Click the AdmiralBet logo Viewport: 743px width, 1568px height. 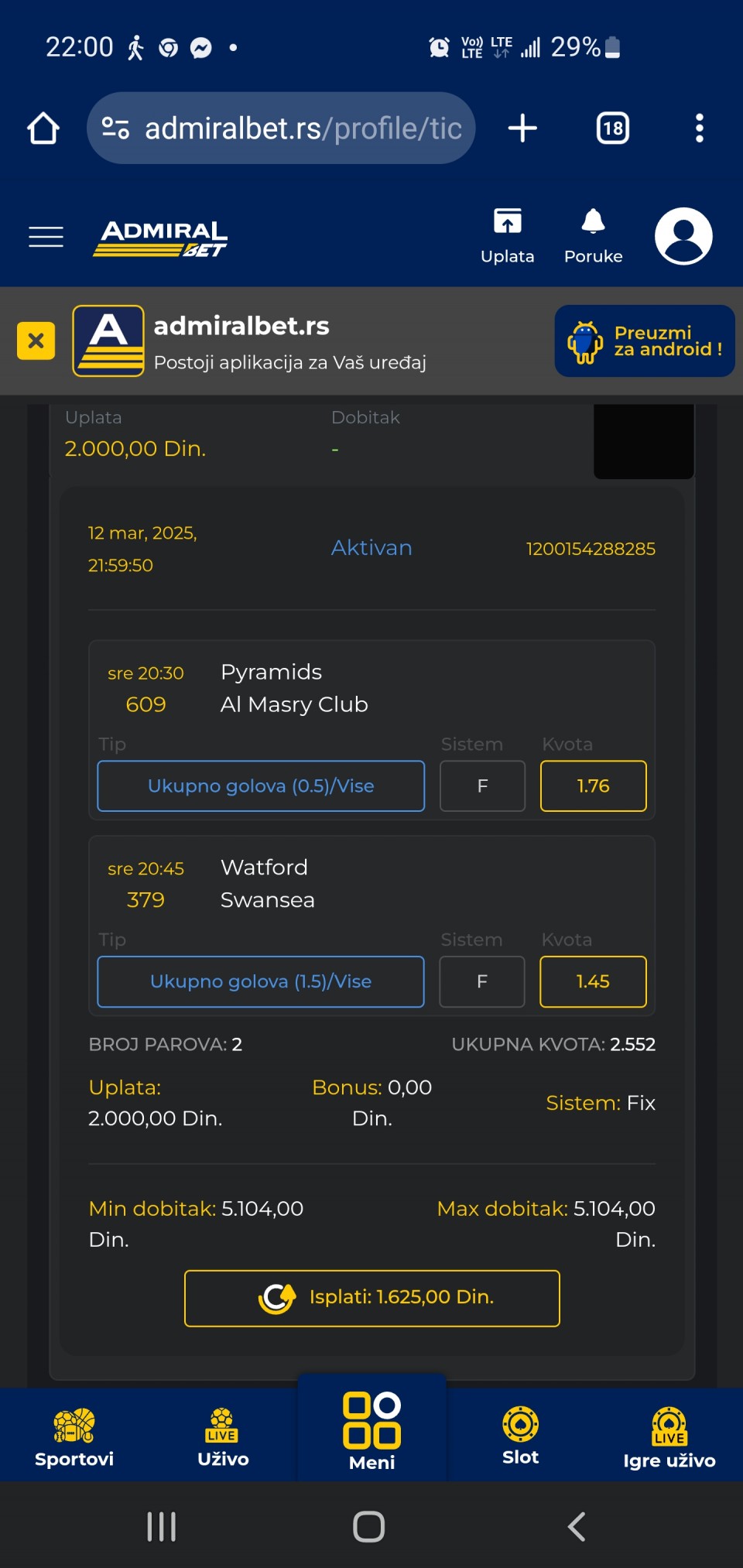tap(160, 238)
